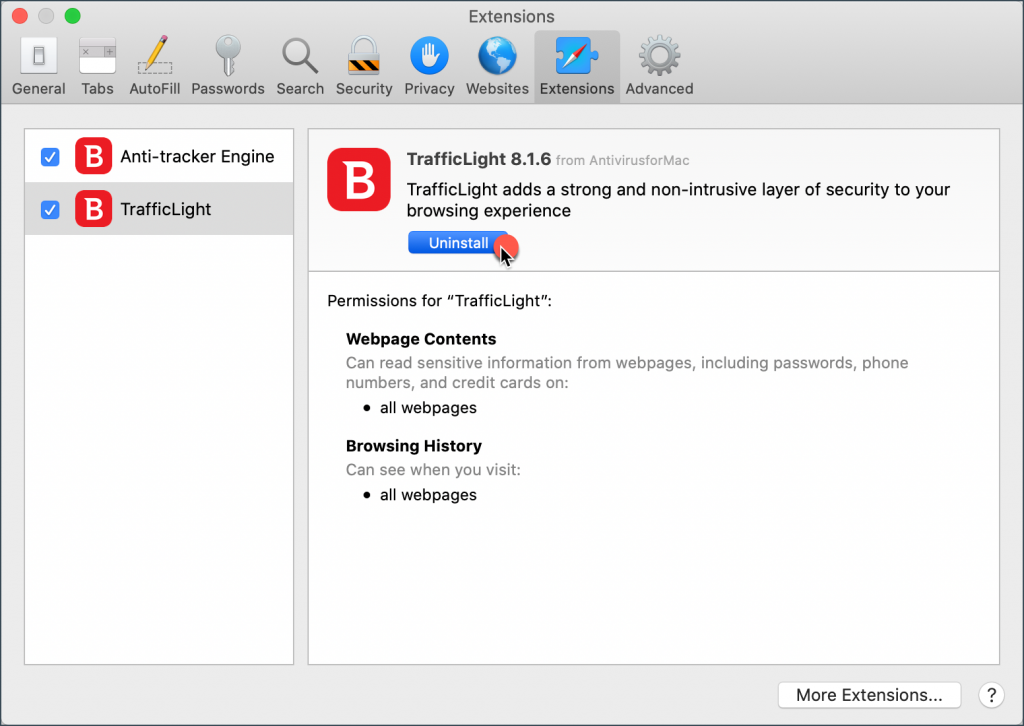
Task: Open the Search magnifier icon
Action: coord(300,56)
